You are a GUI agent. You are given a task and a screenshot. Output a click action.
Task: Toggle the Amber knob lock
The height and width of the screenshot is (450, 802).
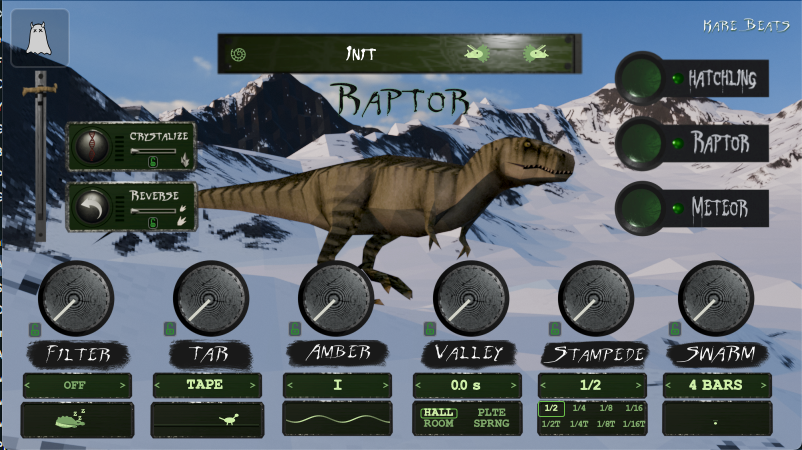[x=295, y=329]
